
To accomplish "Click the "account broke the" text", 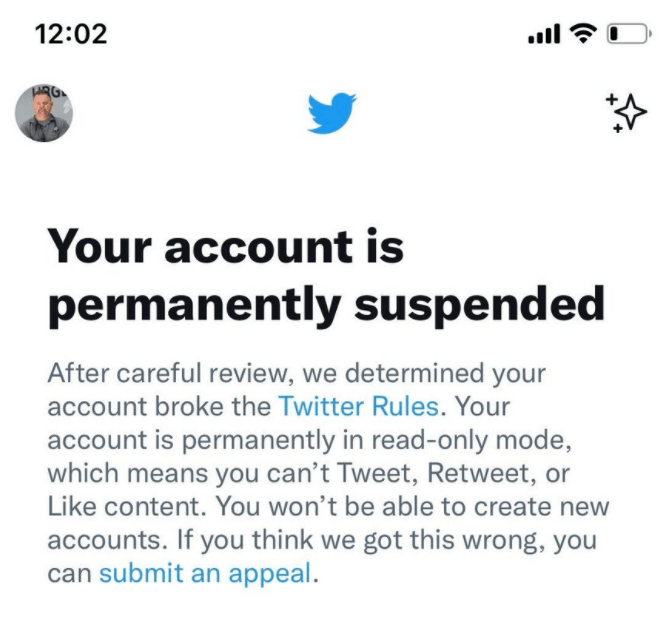I will [x=159, y=407].
